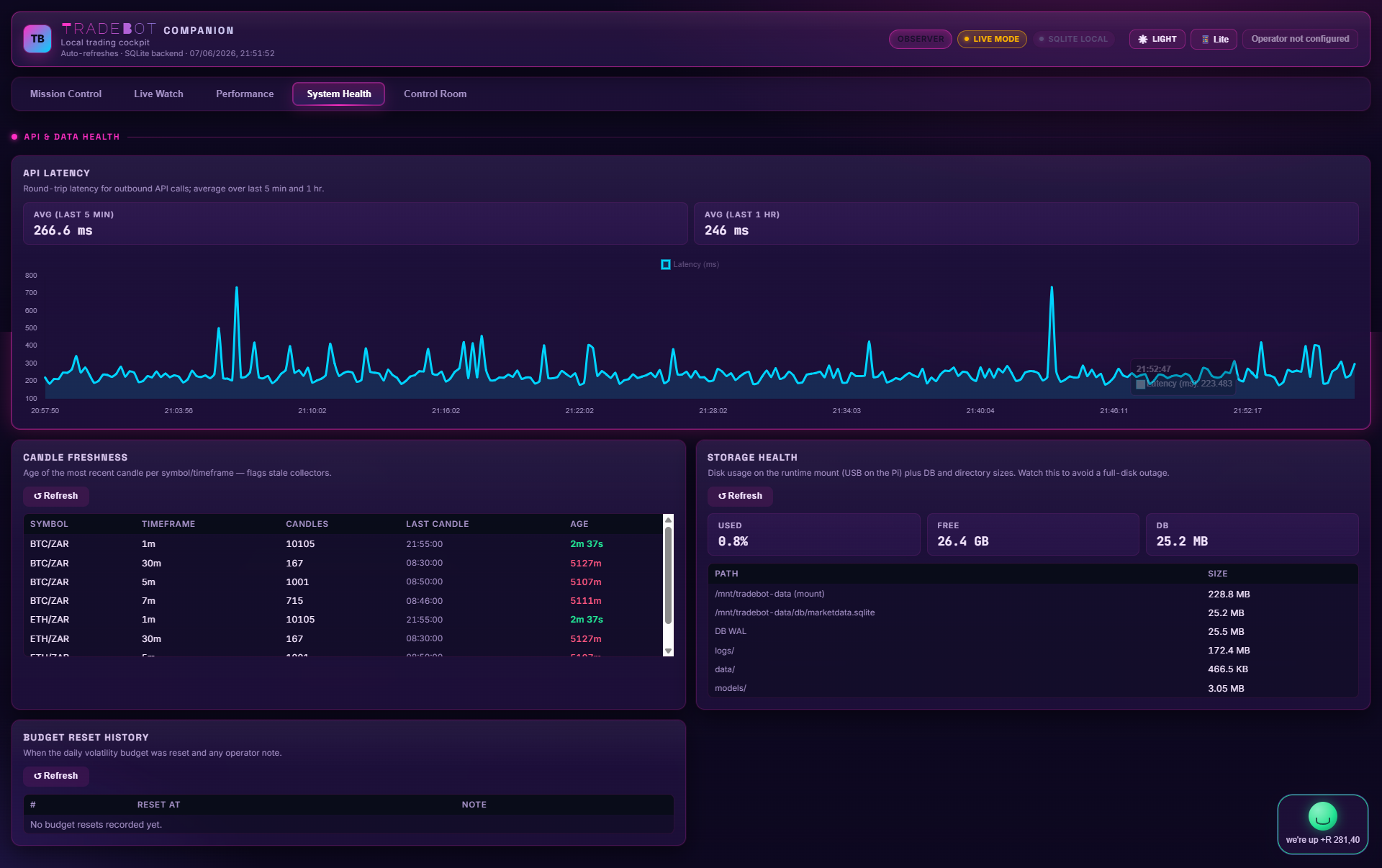Click the /mnt/tradebot-data (mount) path
The width and height of the screenshot is (1382, 868).
769,595
